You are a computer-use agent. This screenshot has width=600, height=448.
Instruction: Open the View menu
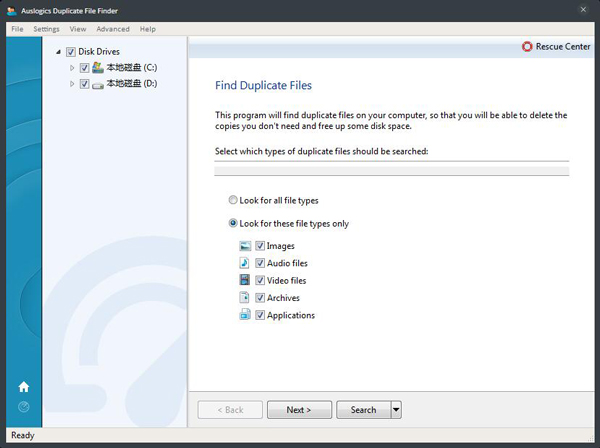coord(78,29)
